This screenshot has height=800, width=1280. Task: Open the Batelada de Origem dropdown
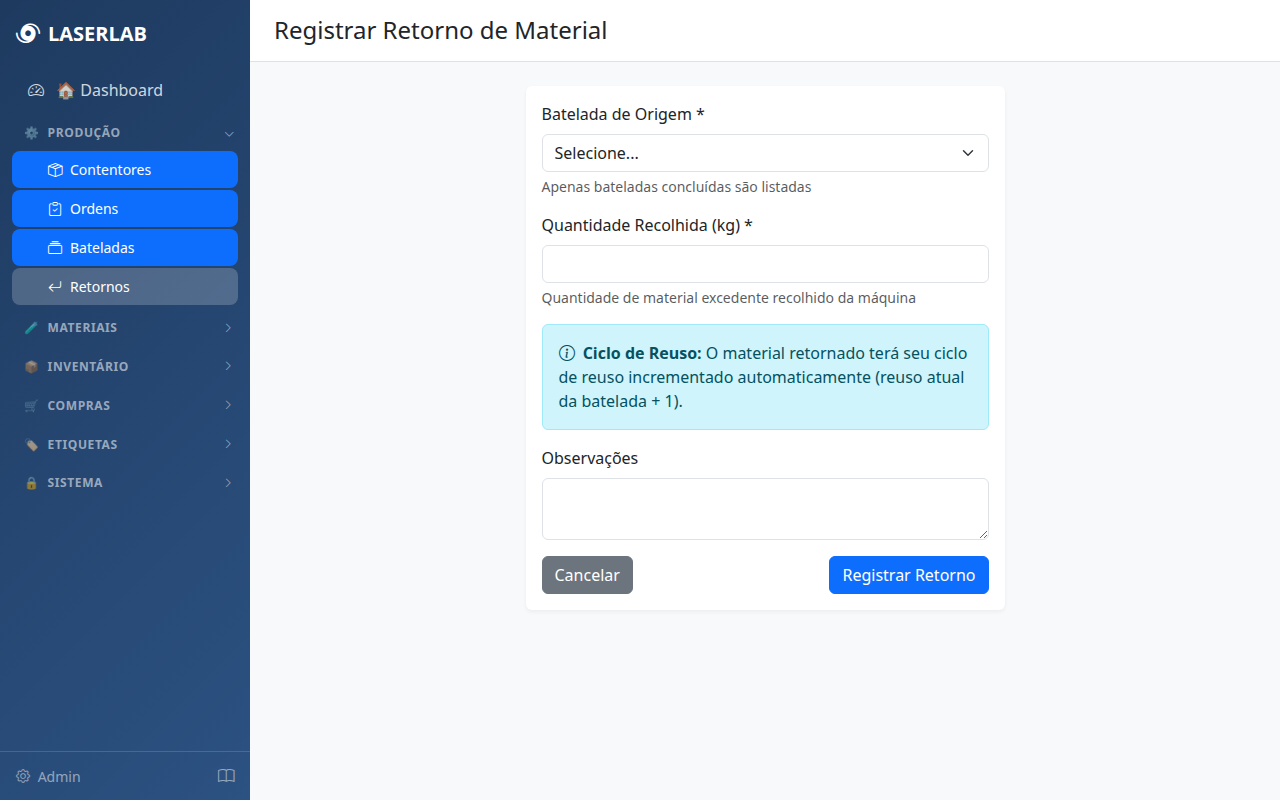pyautogui.click(x=765, y=153)
